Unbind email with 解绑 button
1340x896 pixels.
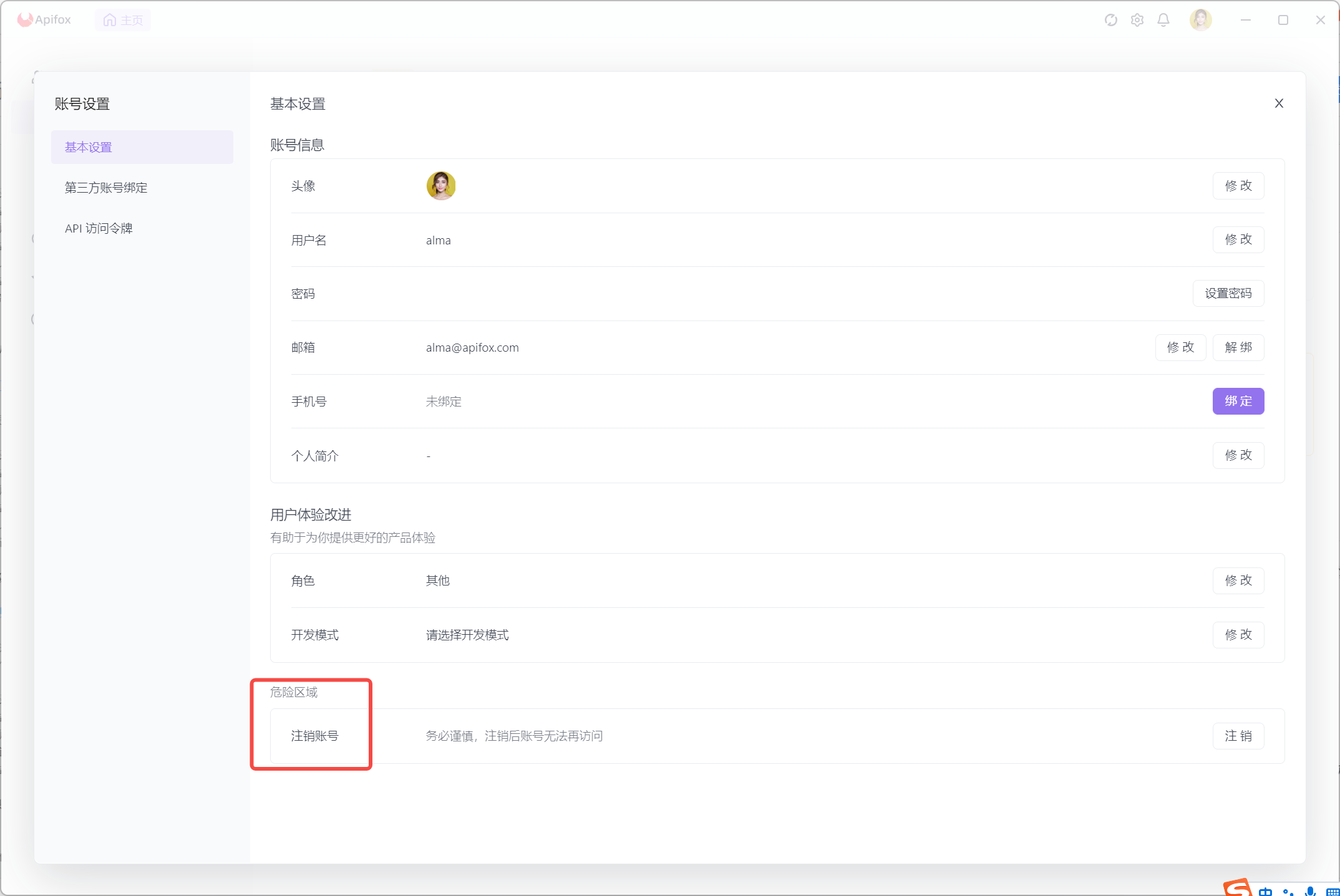(x=1238, y=347)
